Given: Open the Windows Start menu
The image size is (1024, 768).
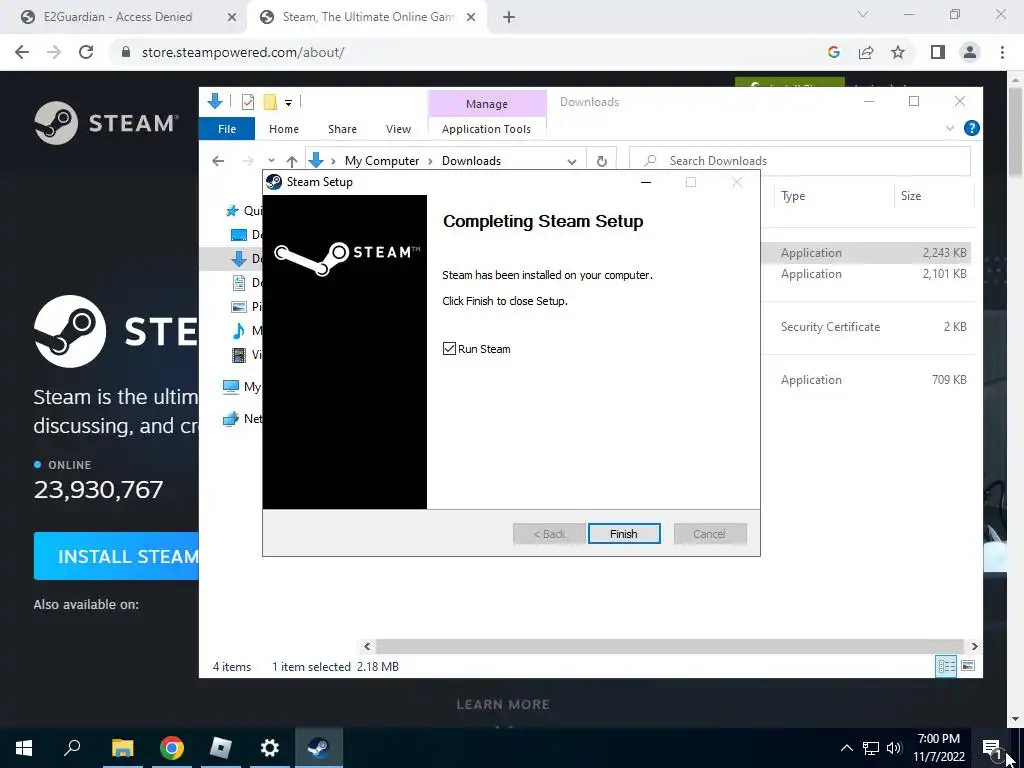Looking at the screenshot, I should point(24,748).
